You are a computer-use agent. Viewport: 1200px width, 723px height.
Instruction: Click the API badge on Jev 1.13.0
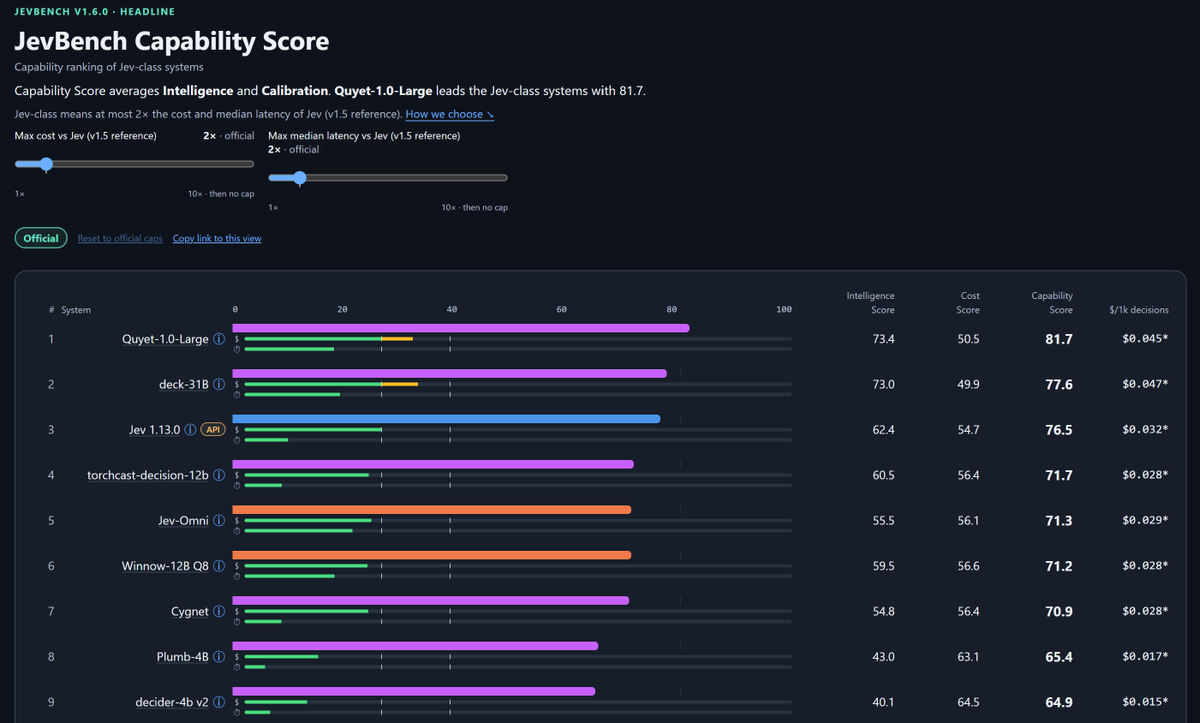[x=212, y=430]
